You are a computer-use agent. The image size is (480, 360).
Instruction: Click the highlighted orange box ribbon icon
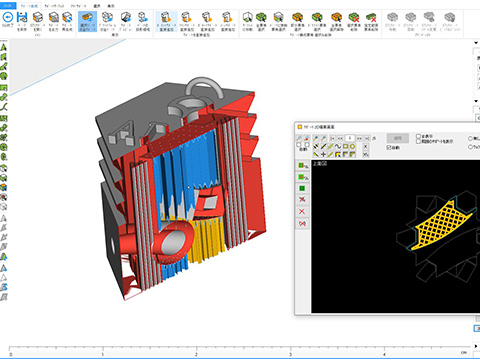(x=87, y=17)
